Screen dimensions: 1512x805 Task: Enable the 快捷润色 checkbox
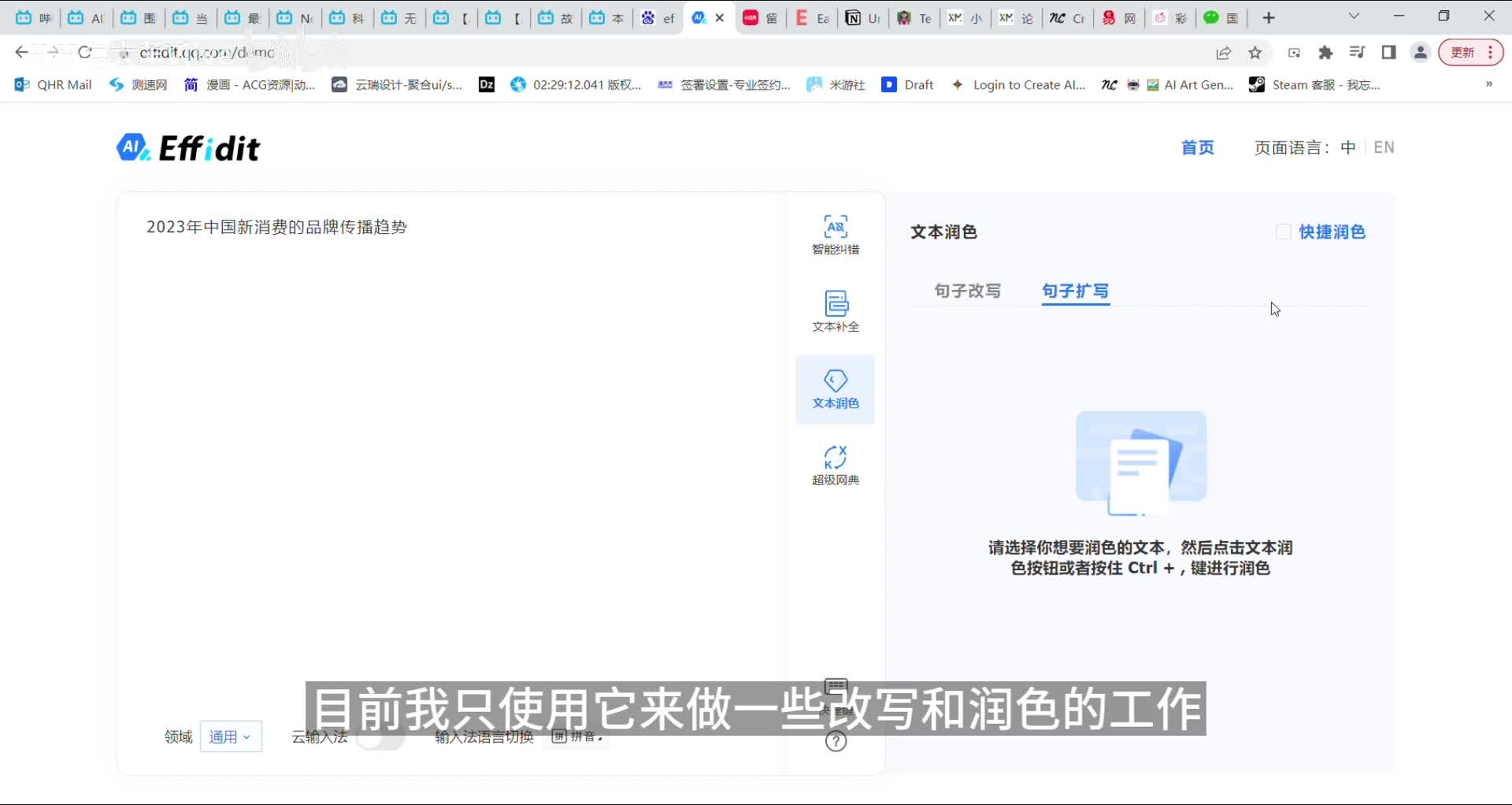1283,232
